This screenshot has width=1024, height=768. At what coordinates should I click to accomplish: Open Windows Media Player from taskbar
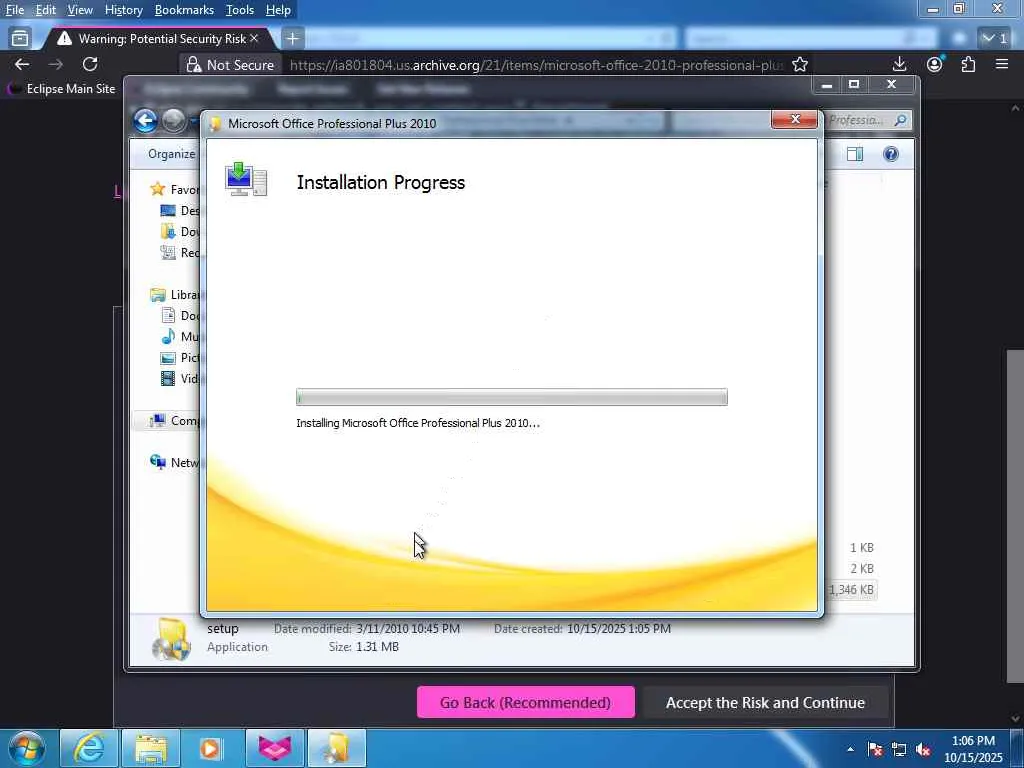[210, 748]
